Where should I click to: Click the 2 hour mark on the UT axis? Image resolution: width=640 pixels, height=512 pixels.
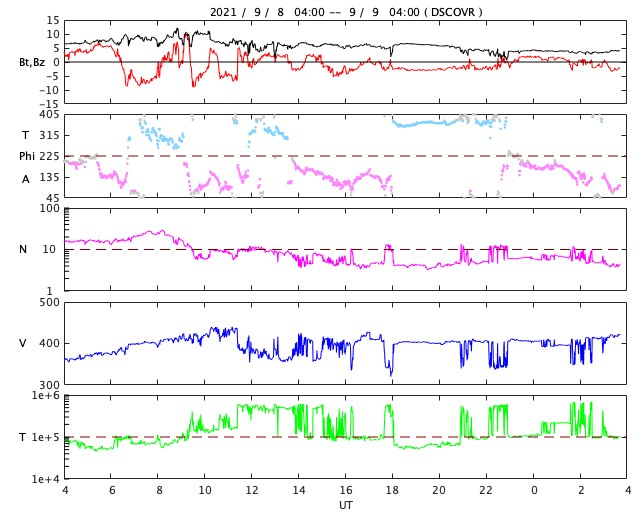[581, 490]
